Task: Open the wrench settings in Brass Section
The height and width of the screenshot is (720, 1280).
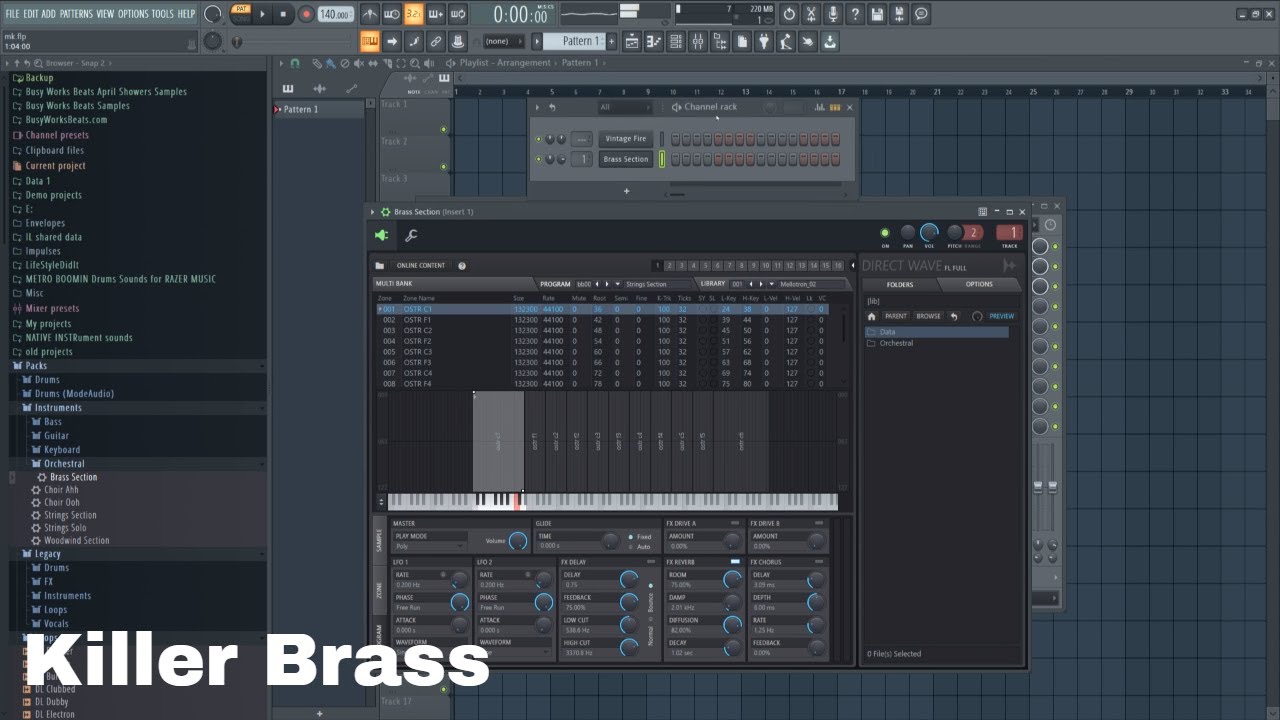Action: pyautogui.click(x=410, y=235)
